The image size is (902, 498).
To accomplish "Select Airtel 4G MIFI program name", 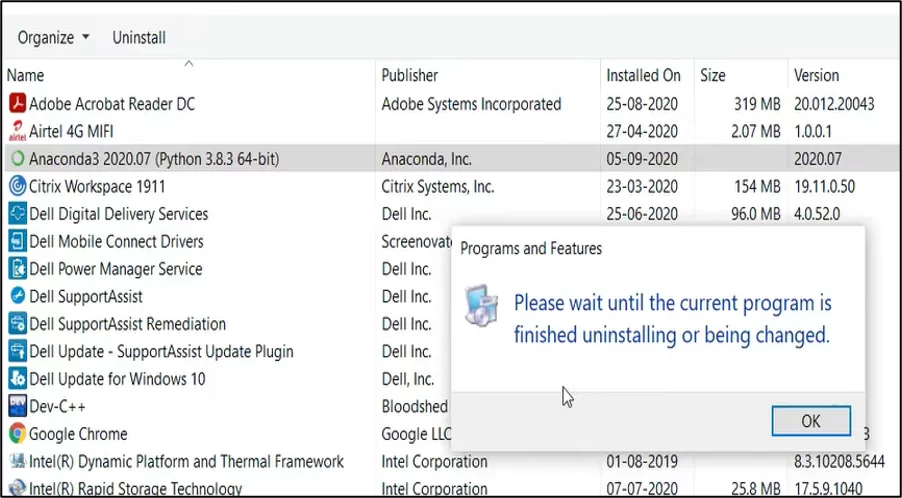I will pos(71,132).
